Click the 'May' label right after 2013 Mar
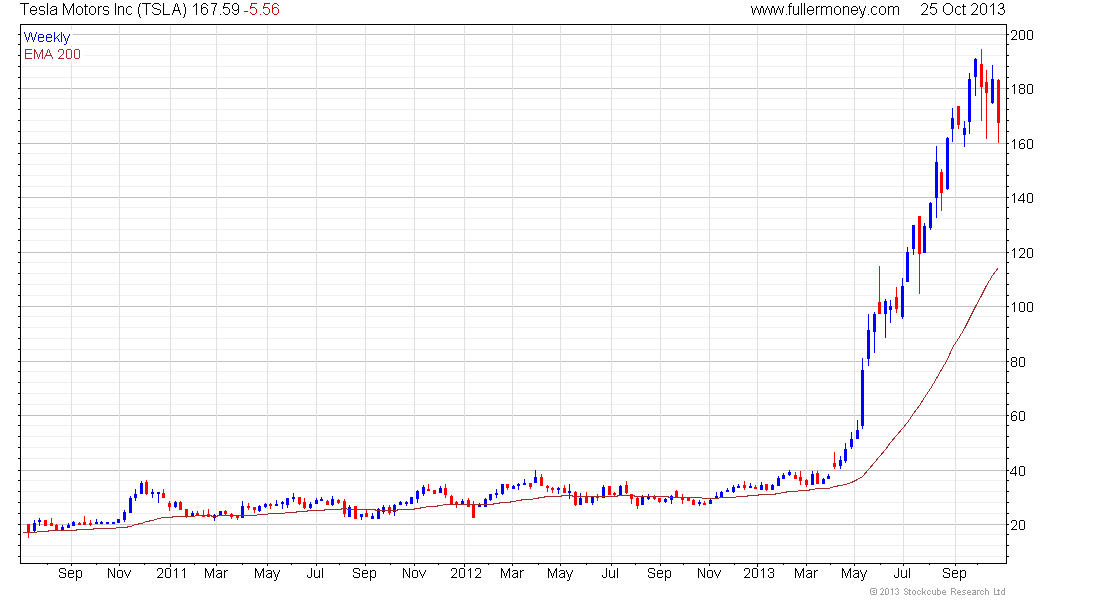Screen dimensions: 1100x600 pos(854,573)
